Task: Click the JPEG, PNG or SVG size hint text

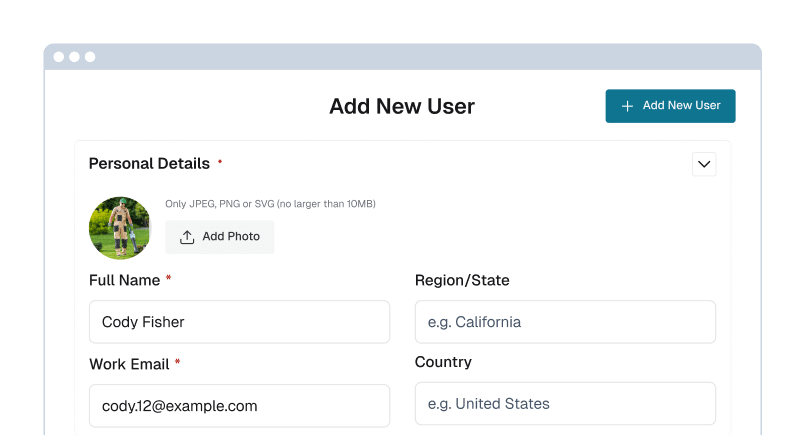Action: tap(270, 204)
